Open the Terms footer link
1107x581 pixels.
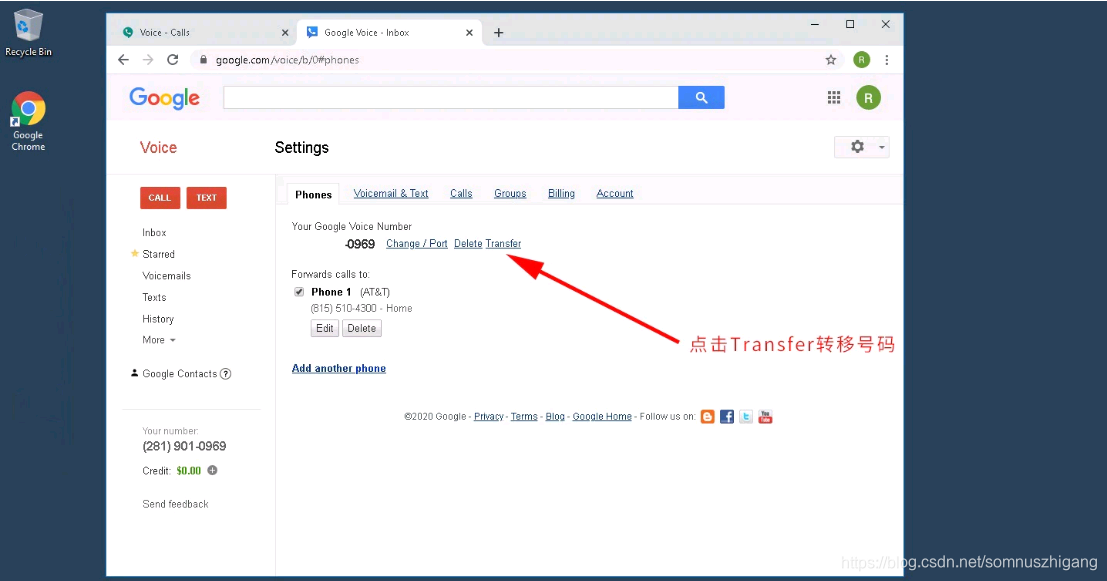coord(524,417)
